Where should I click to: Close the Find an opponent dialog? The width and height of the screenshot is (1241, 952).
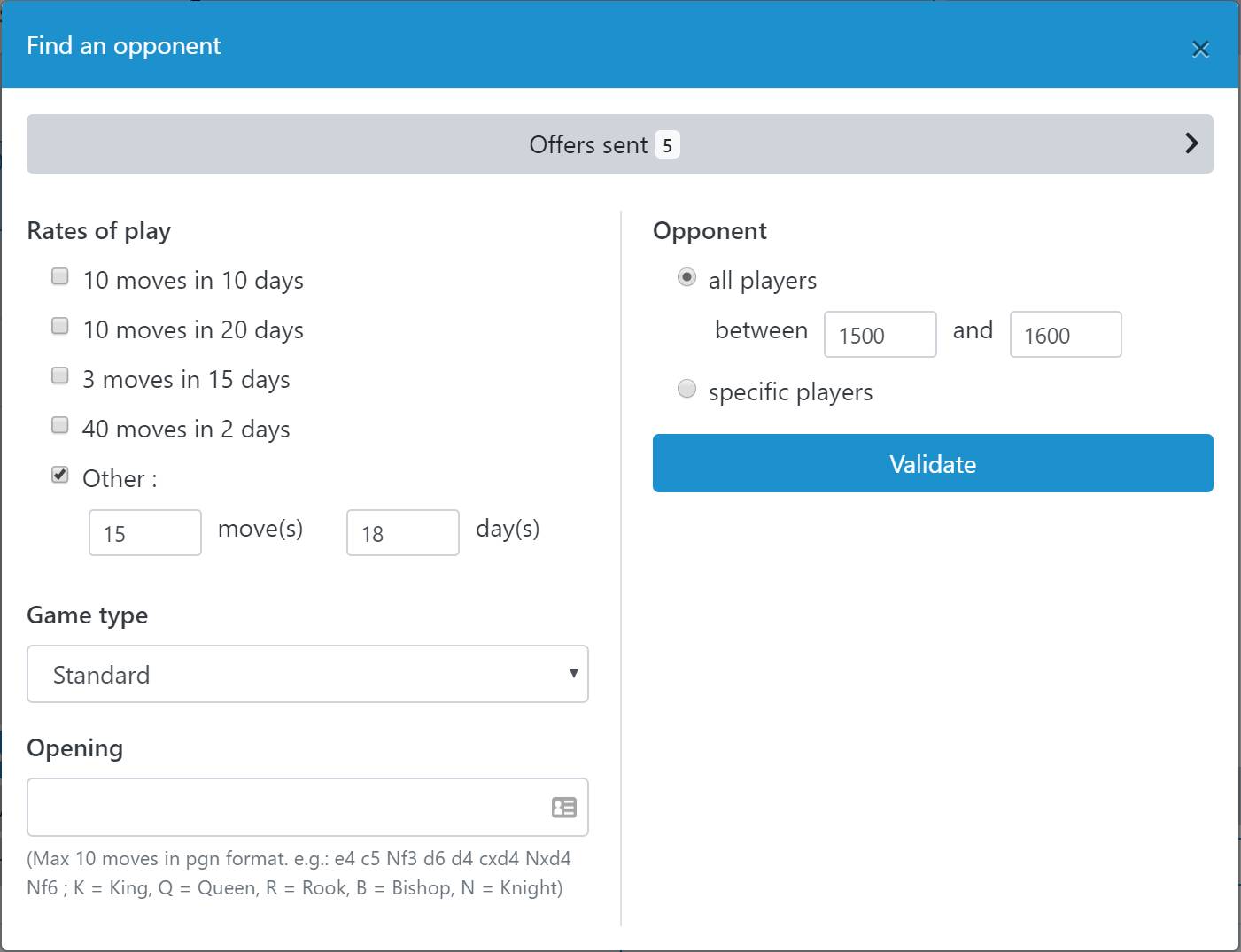1200,49
